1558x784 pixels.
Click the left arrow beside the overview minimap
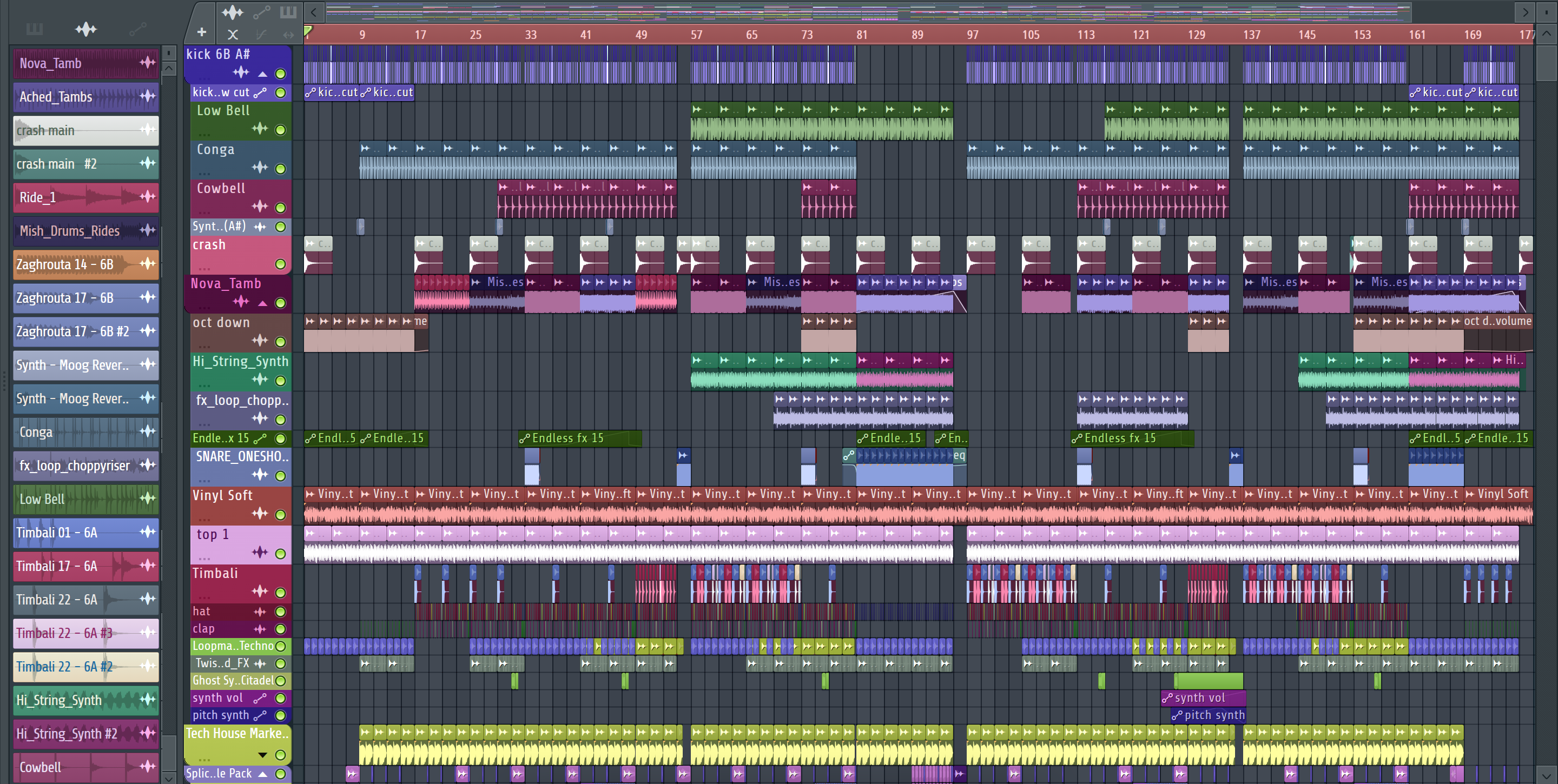313,11
